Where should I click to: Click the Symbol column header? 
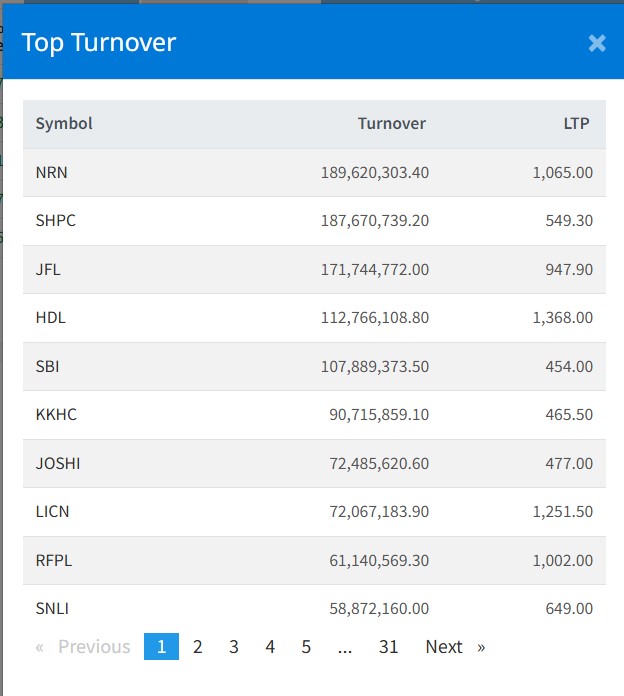(x=64, y=124)
